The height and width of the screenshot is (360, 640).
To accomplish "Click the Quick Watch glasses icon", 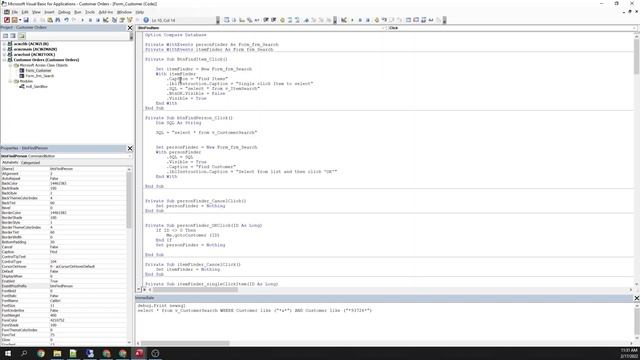I will pyautogui.click(x=431, y=20).
